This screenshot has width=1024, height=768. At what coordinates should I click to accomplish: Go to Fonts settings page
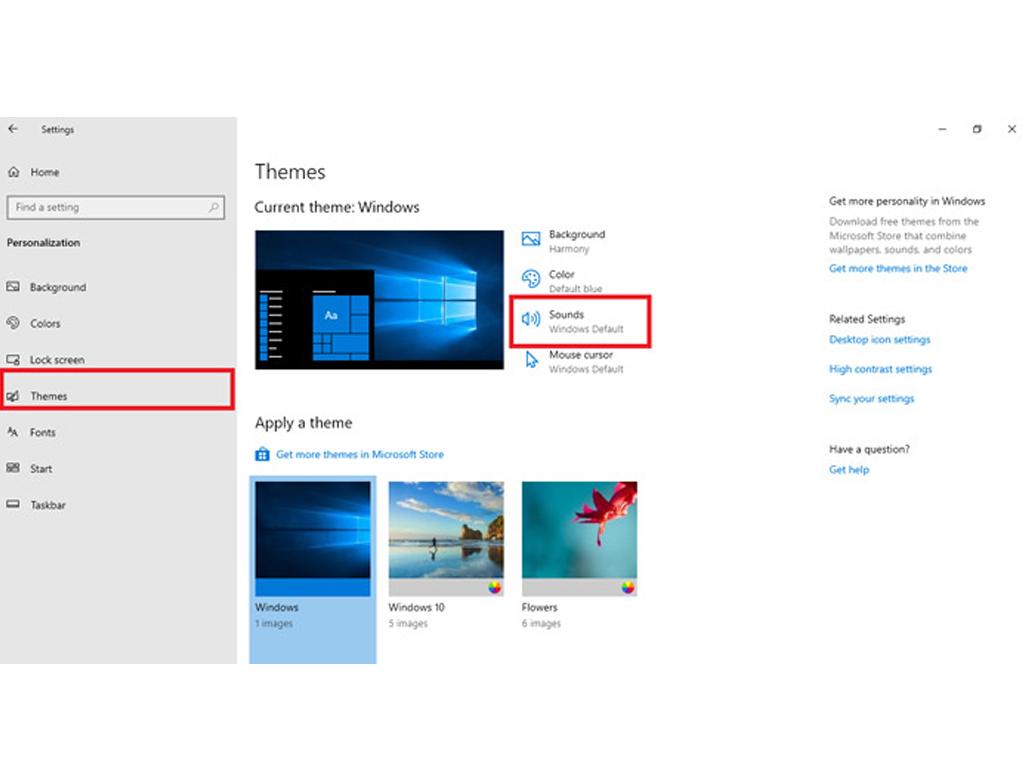pyautogui.click(x=42, y=433)
